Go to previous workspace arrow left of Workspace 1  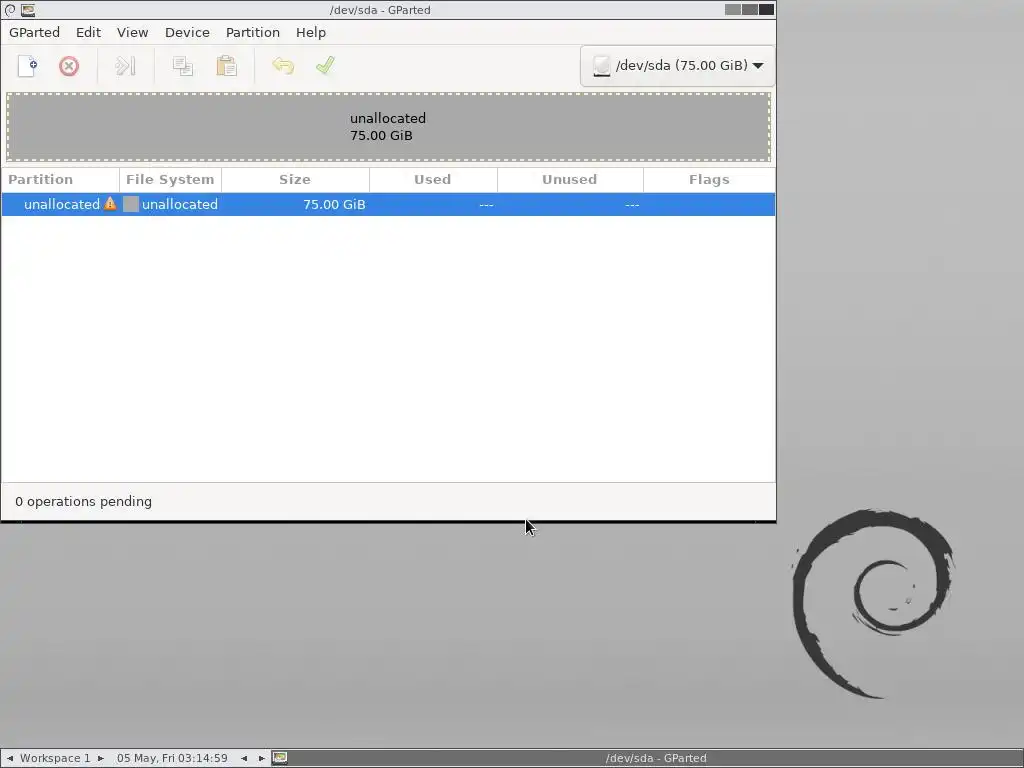(x=10, y=758)
